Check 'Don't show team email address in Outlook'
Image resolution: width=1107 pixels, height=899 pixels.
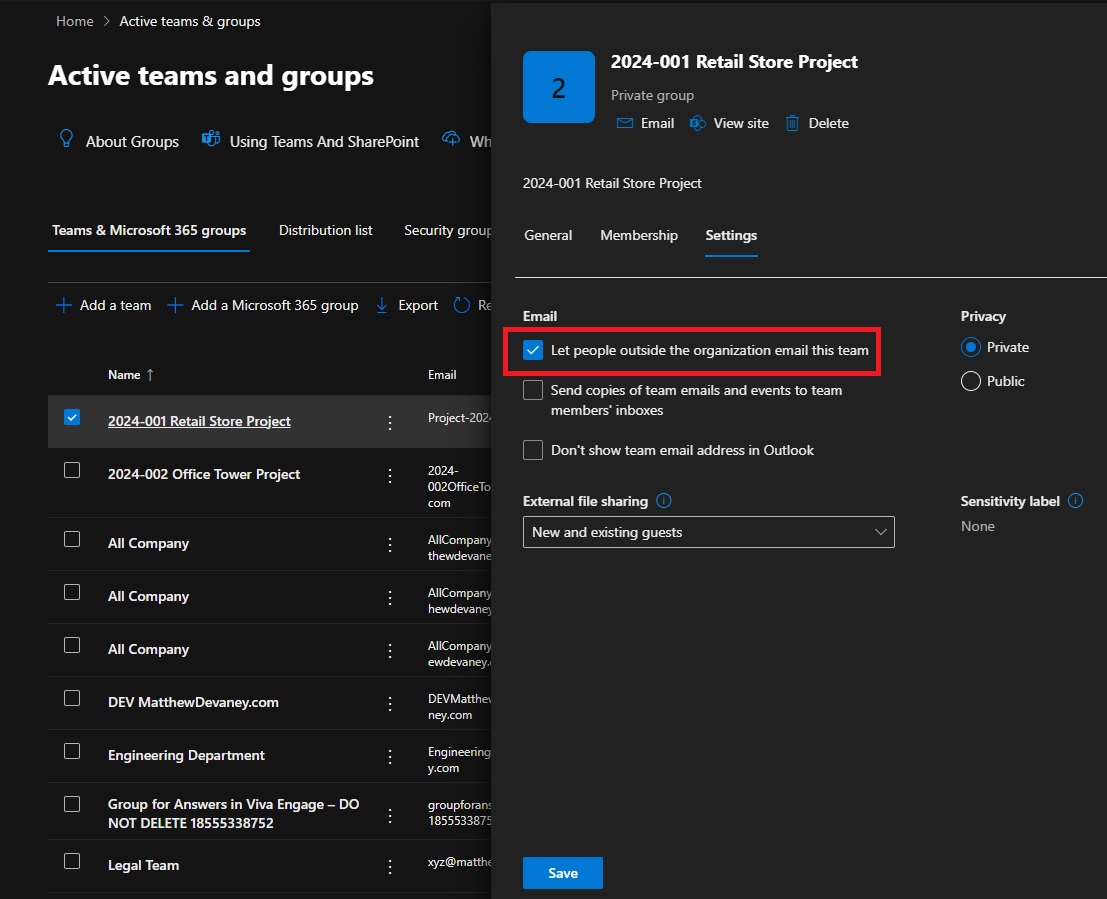(x=533, y=449)
